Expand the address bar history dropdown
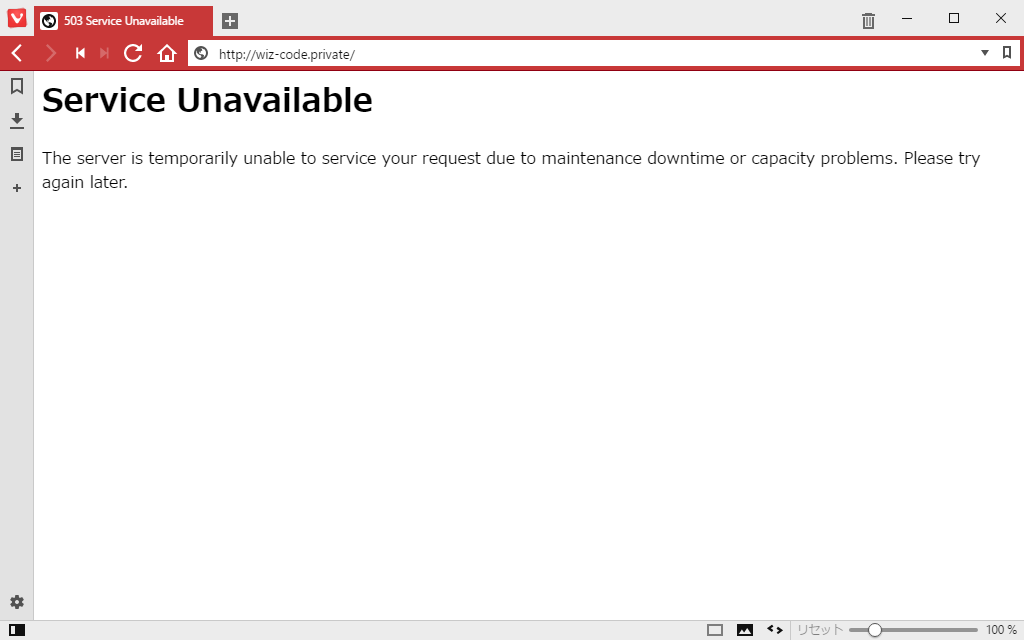This screenshot has width=1024, height=640. (985, 53)
